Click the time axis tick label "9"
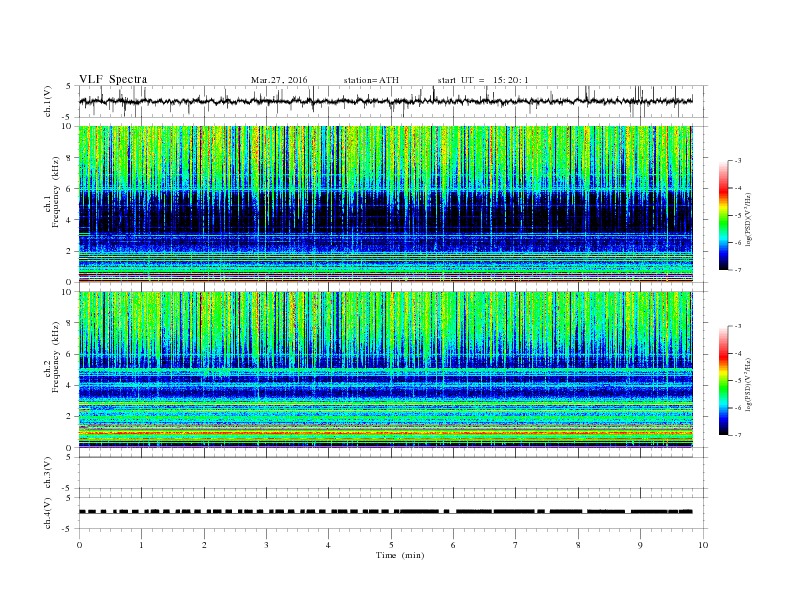Screen dimensions: 792x612 pos(640,545)
